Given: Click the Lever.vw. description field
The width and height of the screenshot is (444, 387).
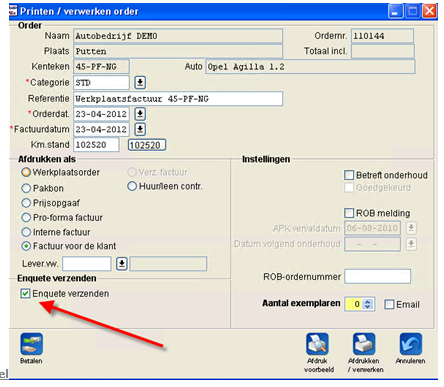Looking at the screenshot, I should click(x=168, y=264).
